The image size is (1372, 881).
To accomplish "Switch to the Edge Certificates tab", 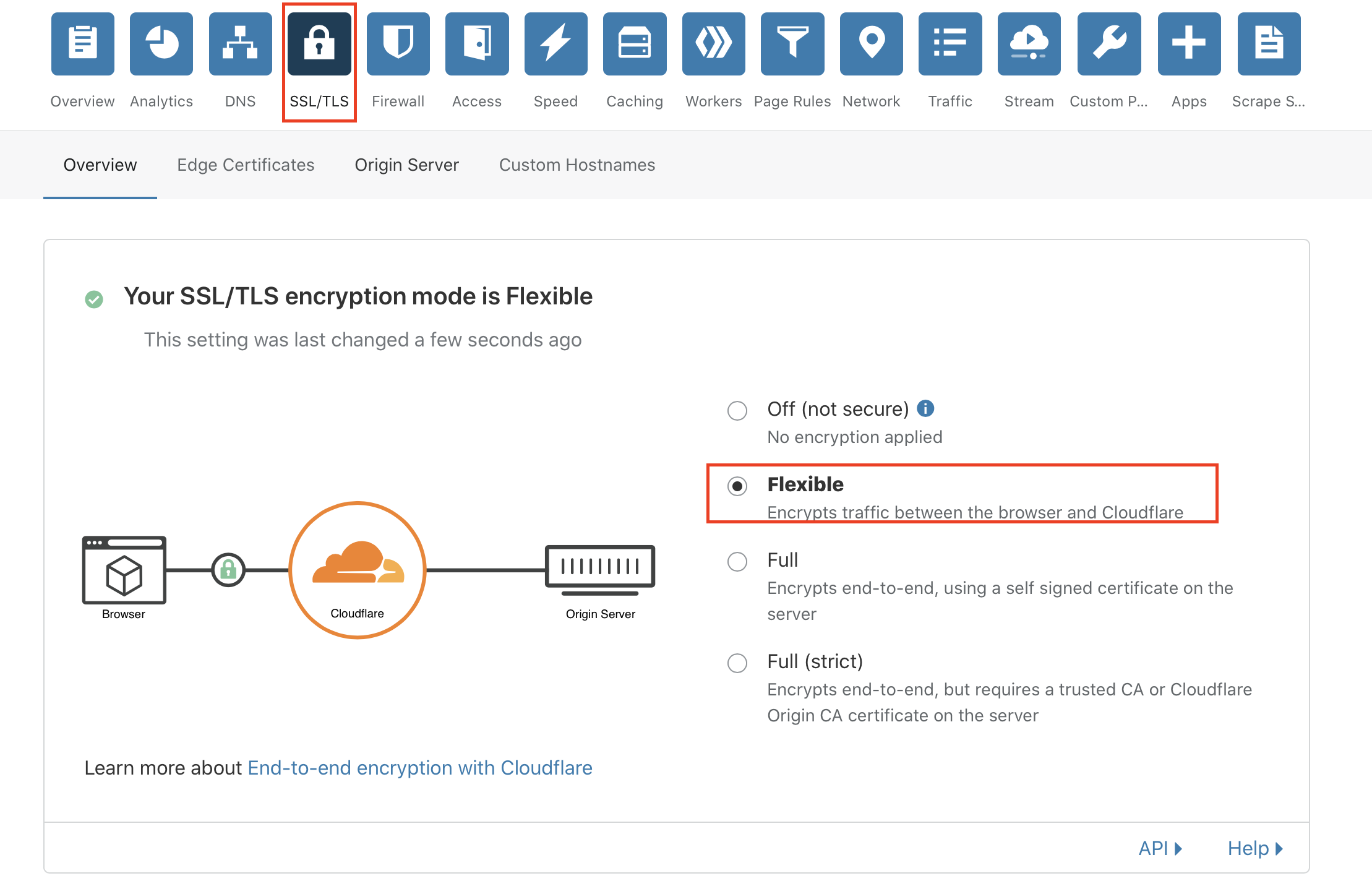I will 246,165.
